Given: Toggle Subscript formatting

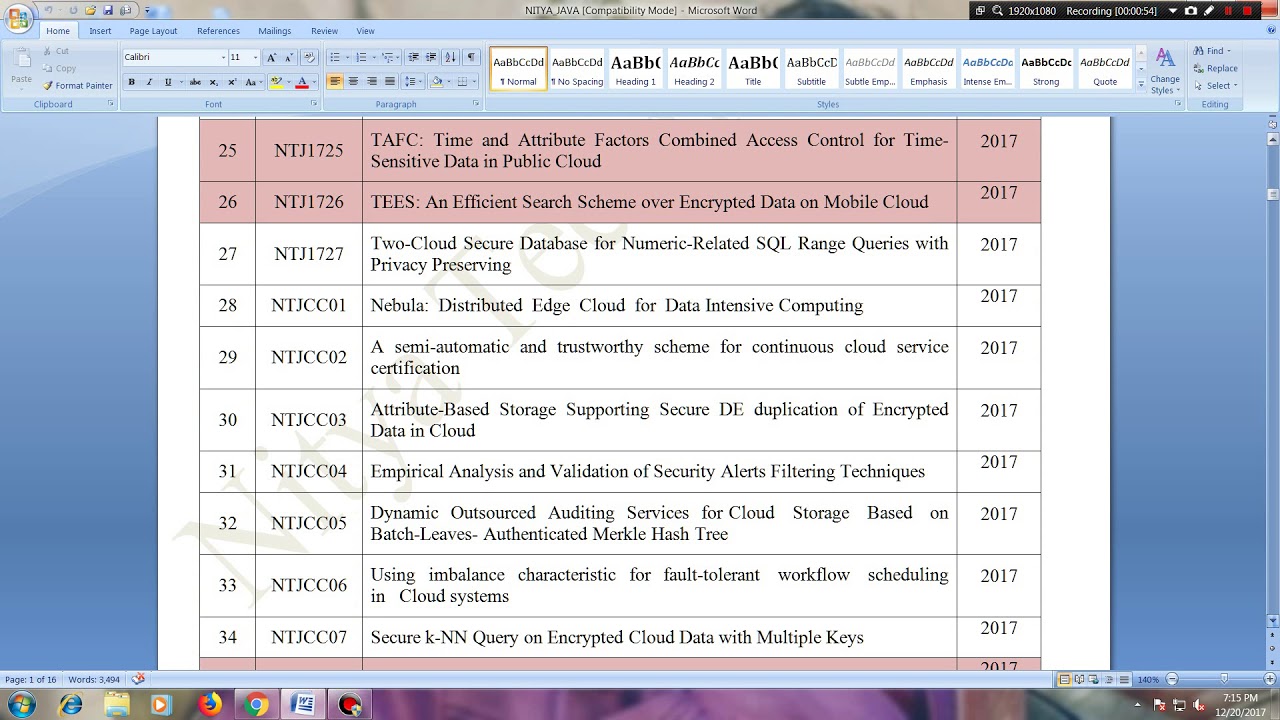Looking at the screenshot, I should 214,82.
